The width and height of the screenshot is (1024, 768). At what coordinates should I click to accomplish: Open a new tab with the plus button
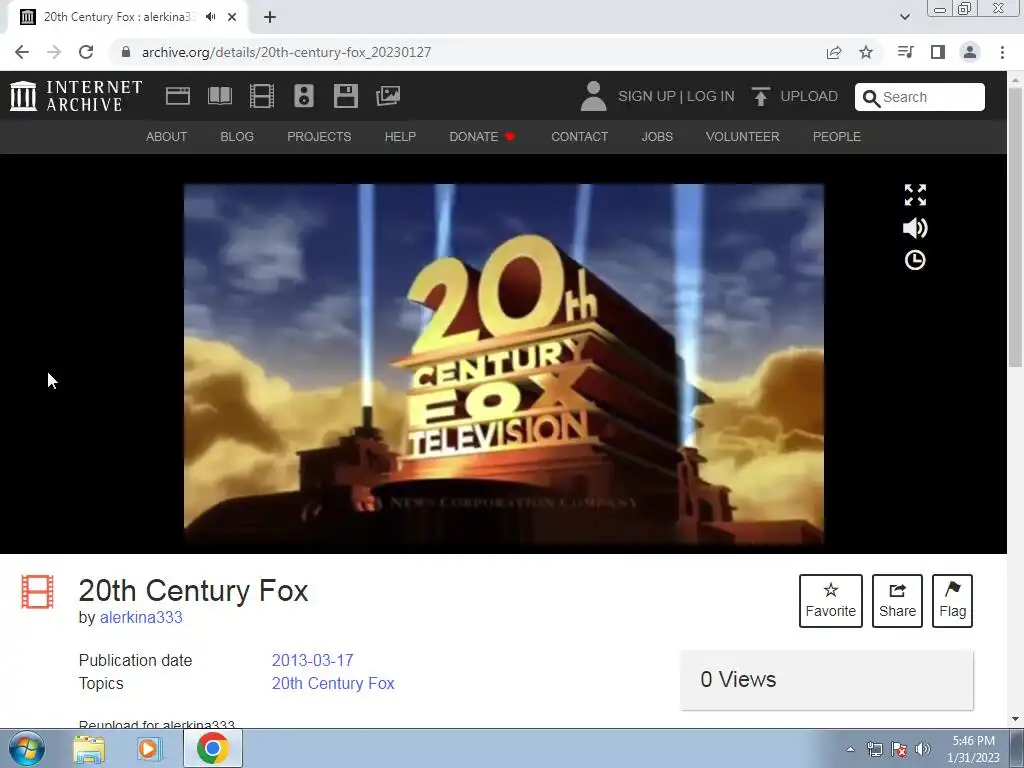(x=270, y=17)
